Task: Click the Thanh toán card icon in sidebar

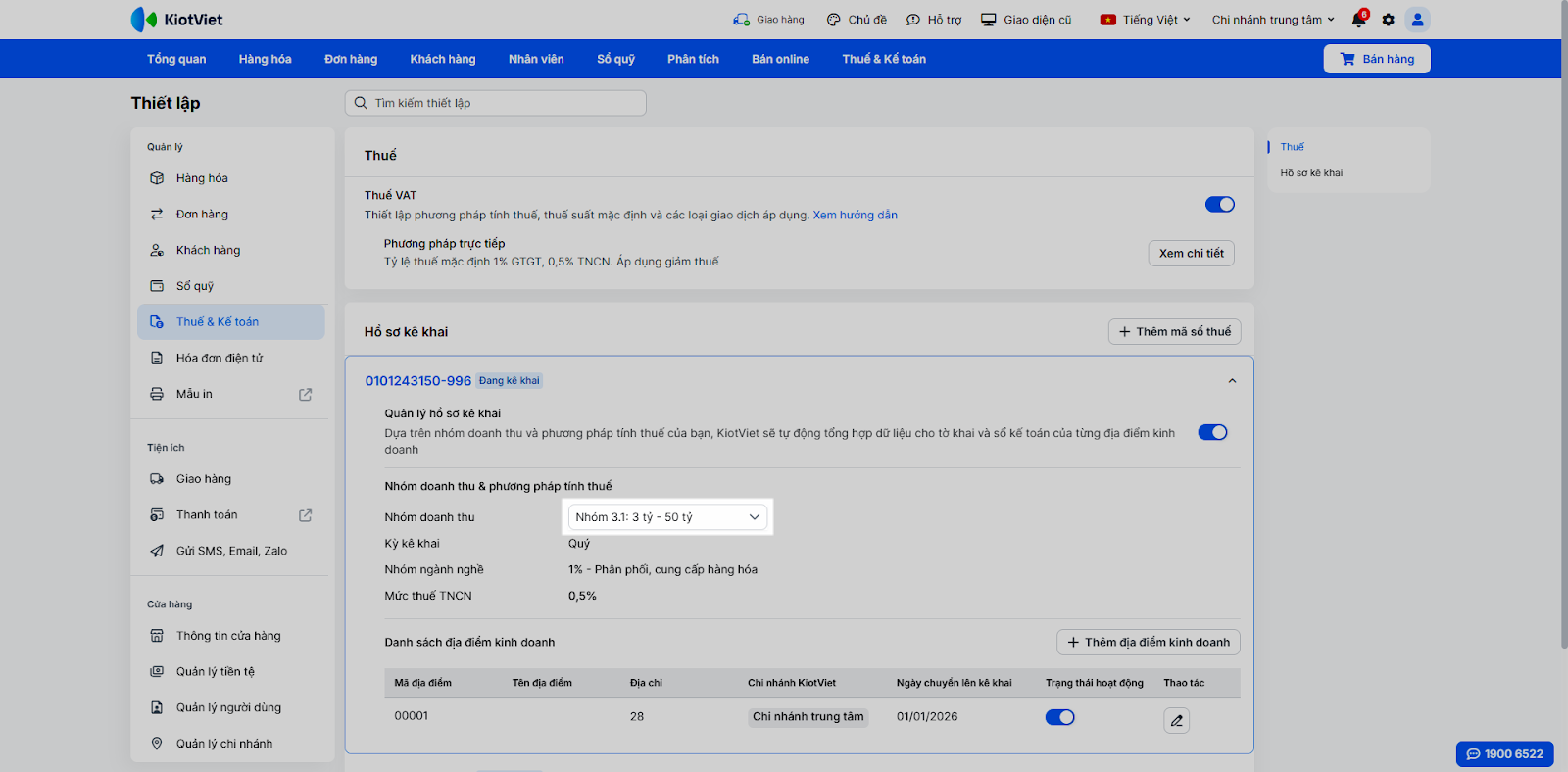Action: [x=157, y=515]
